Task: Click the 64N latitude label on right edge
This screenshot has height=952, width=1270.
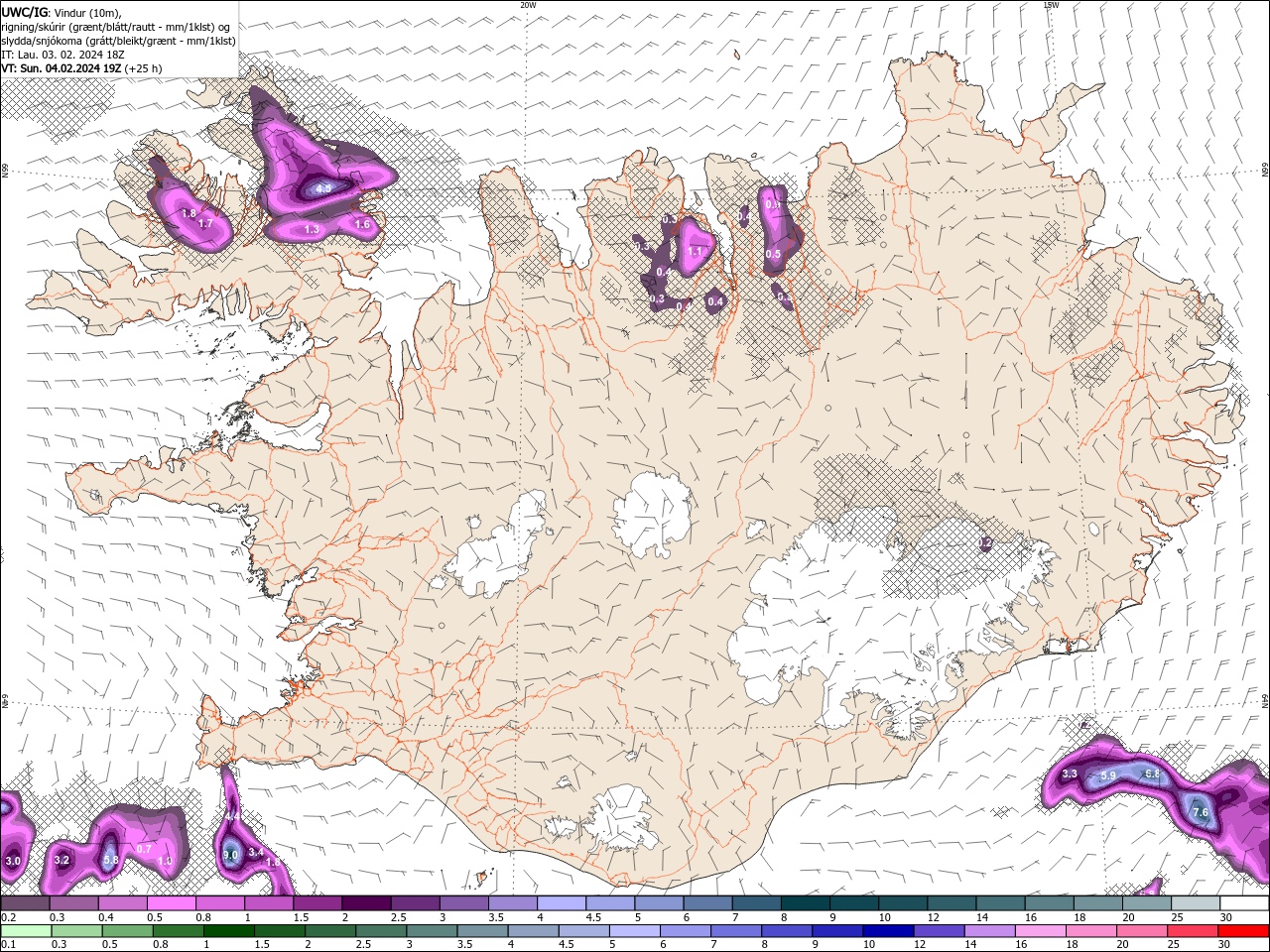Action: click(1265, 701)
